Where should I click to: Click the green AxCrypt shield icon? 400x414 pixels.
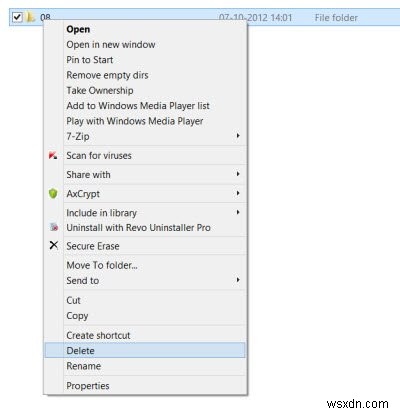tap(53, 193)
